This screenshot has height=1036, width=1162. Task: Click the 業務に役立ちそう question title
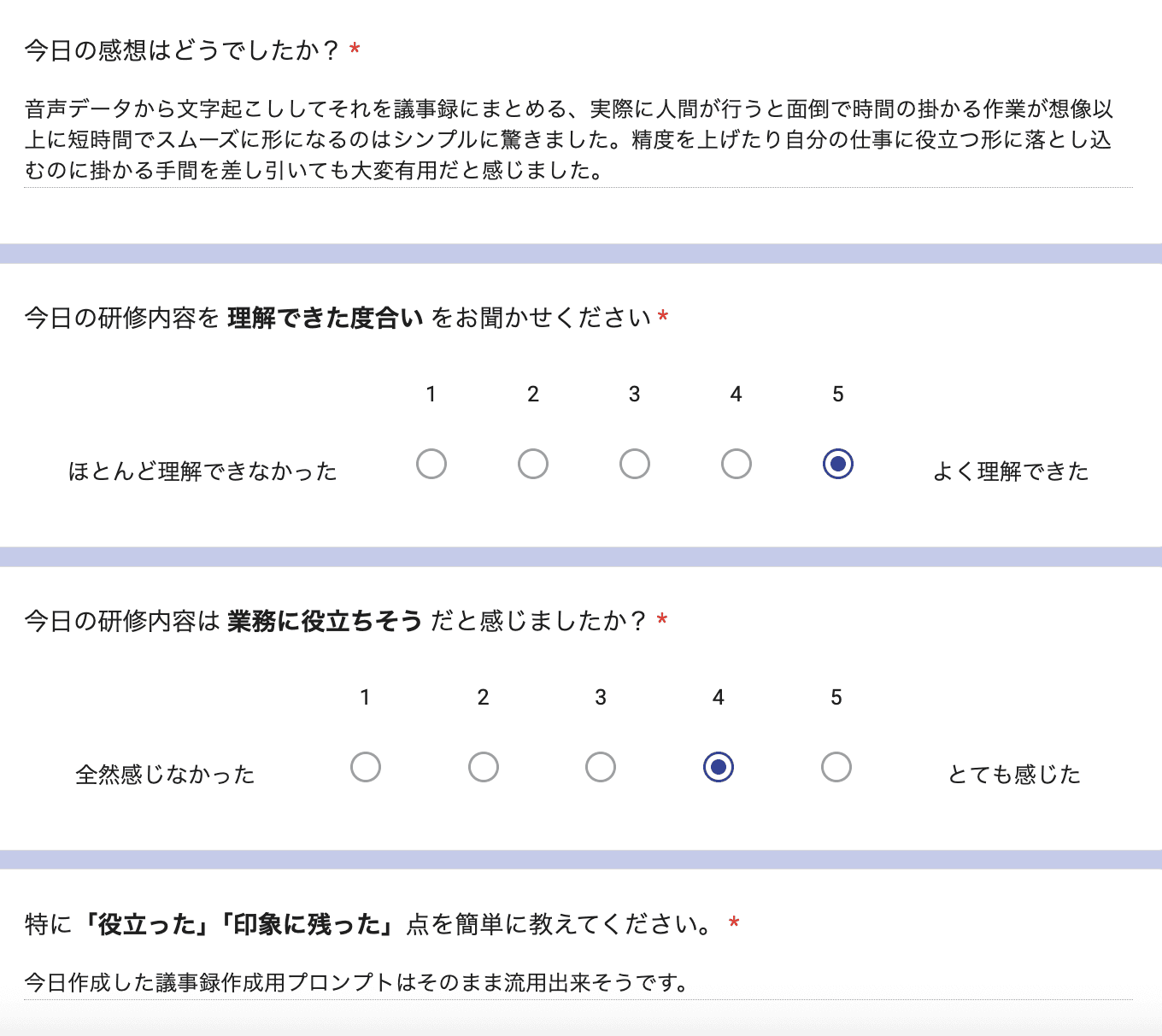(342, 621)
